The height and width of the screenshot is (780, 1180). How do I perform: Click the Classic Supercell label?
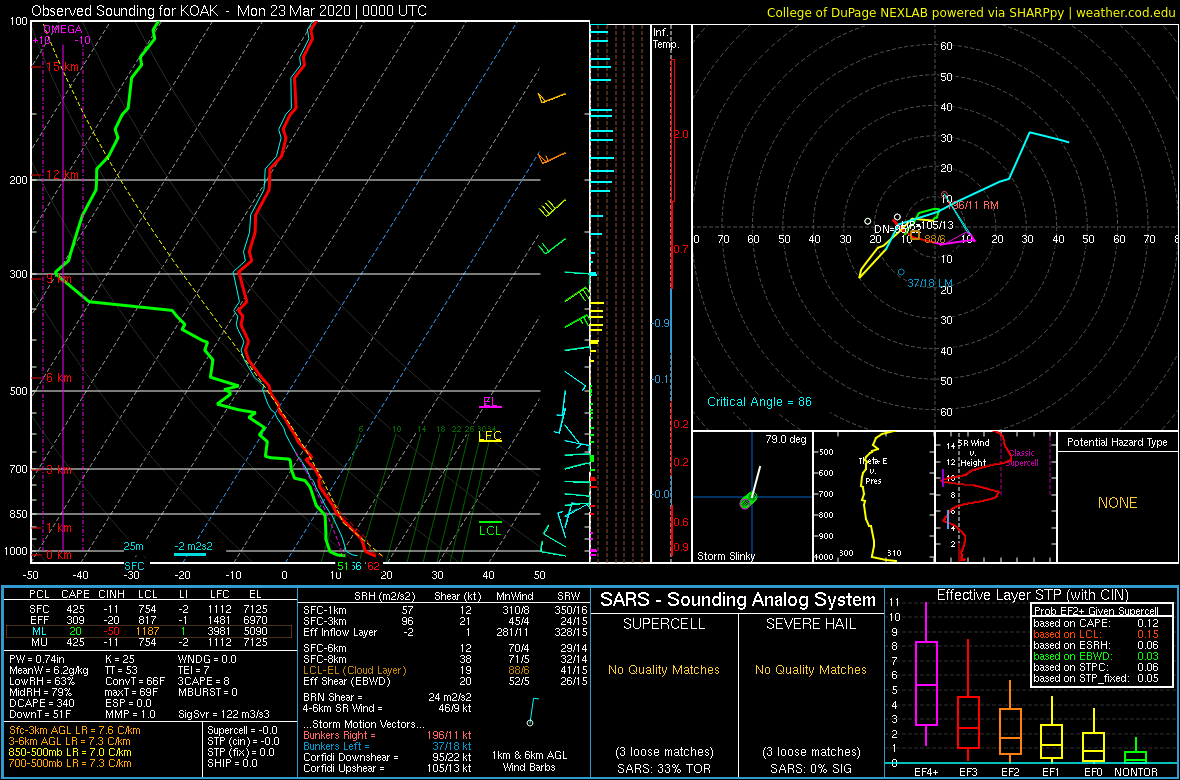1022,459
